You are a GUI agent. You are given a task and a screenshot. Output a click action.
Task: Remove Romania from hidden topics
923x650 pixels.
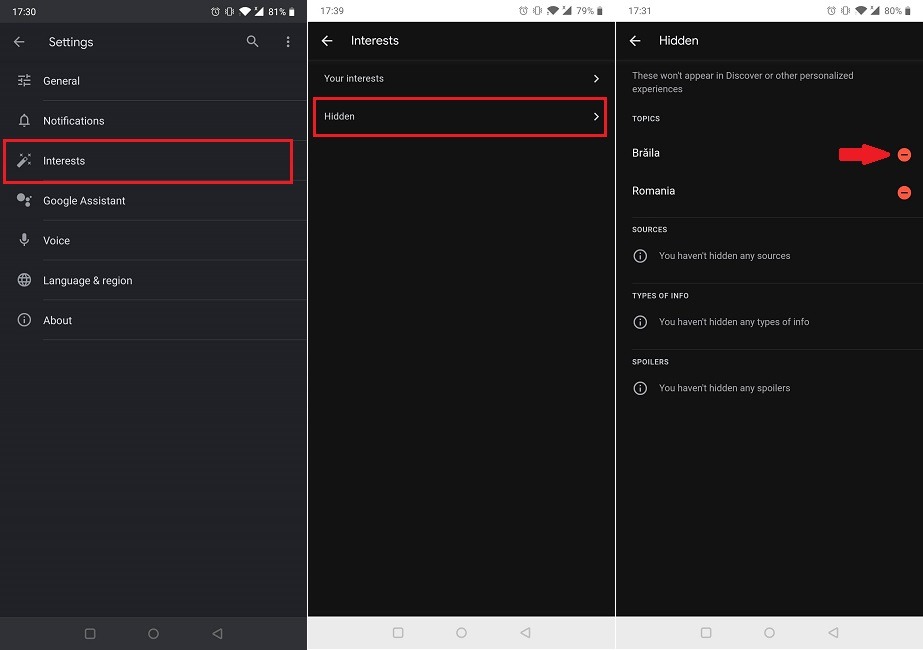click(905, 191)
